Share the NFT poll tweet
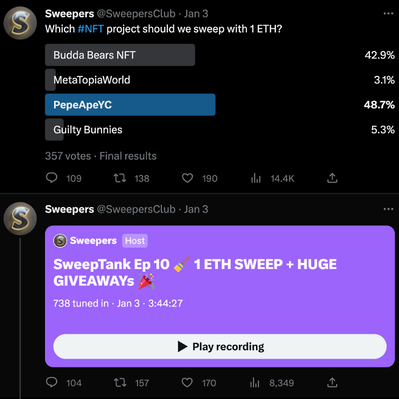This screenshot has height=399, width=399. (x=332, y=178)
